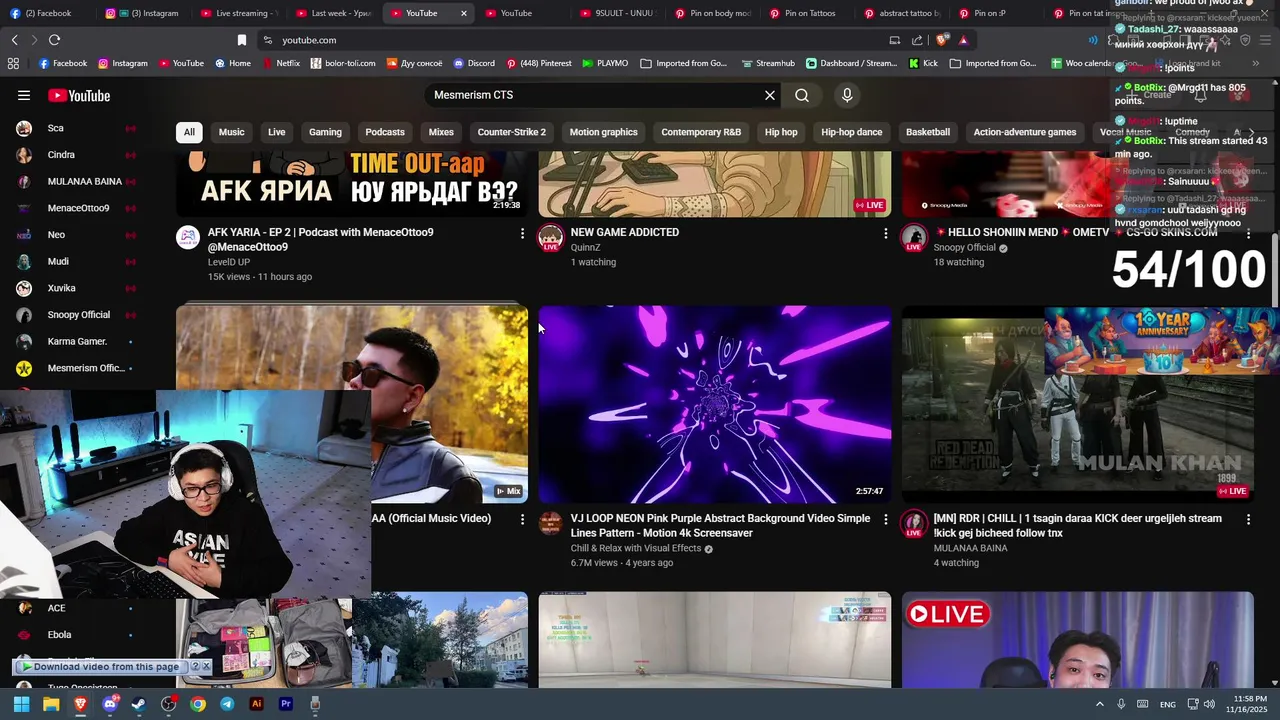The width and height of the screenshot is (1280, 720).
Task: Select the Gaming filter chip
Action: [x=325, y=132]
